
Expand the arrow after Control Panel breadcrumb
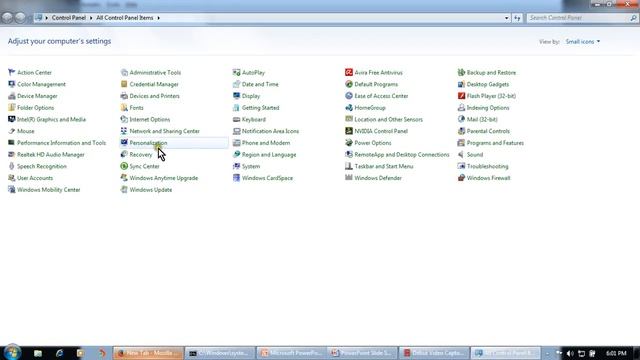[x=91, y=18]
